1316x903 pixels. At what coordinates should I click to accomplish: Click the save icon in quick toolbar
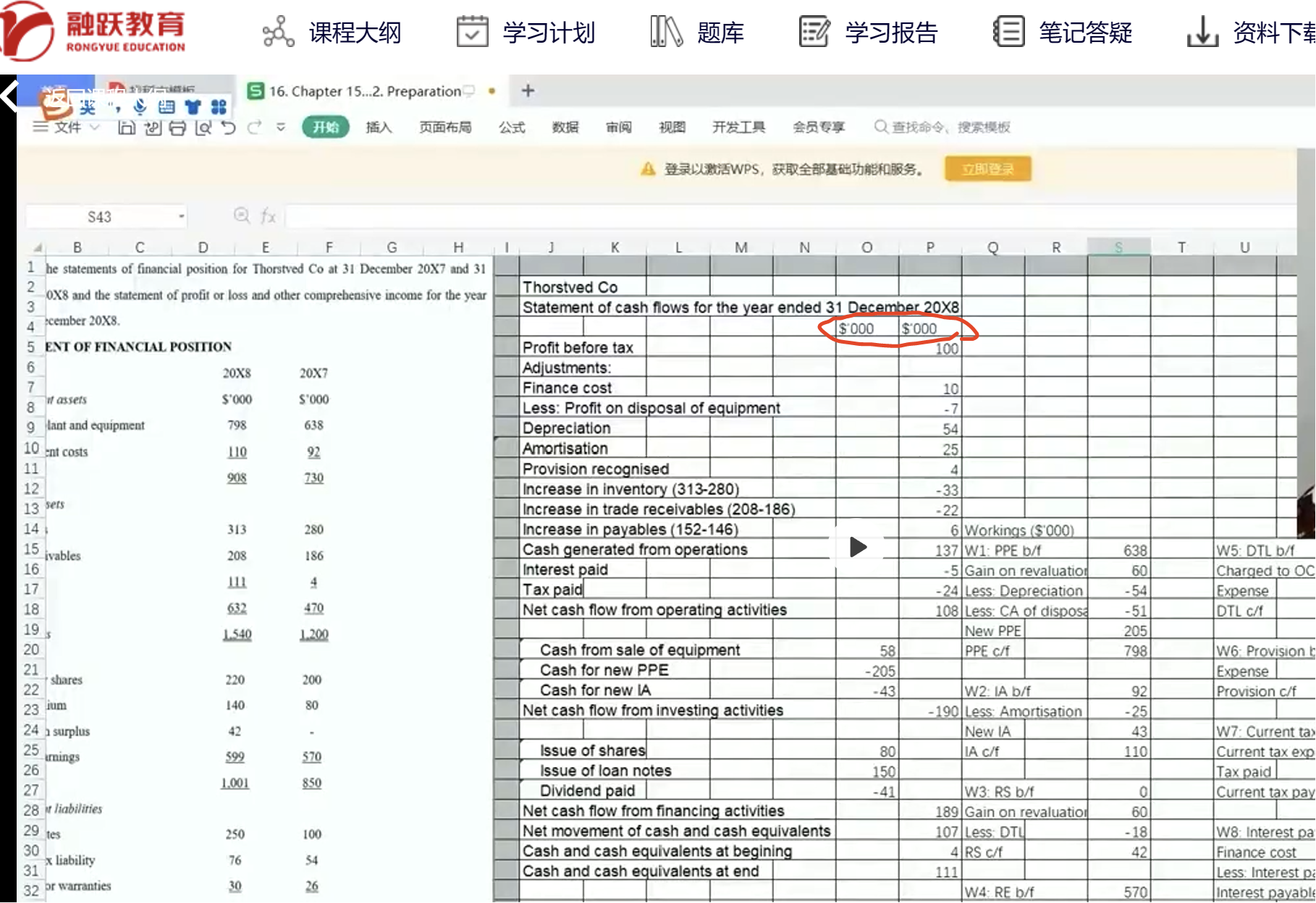[127, 128]
